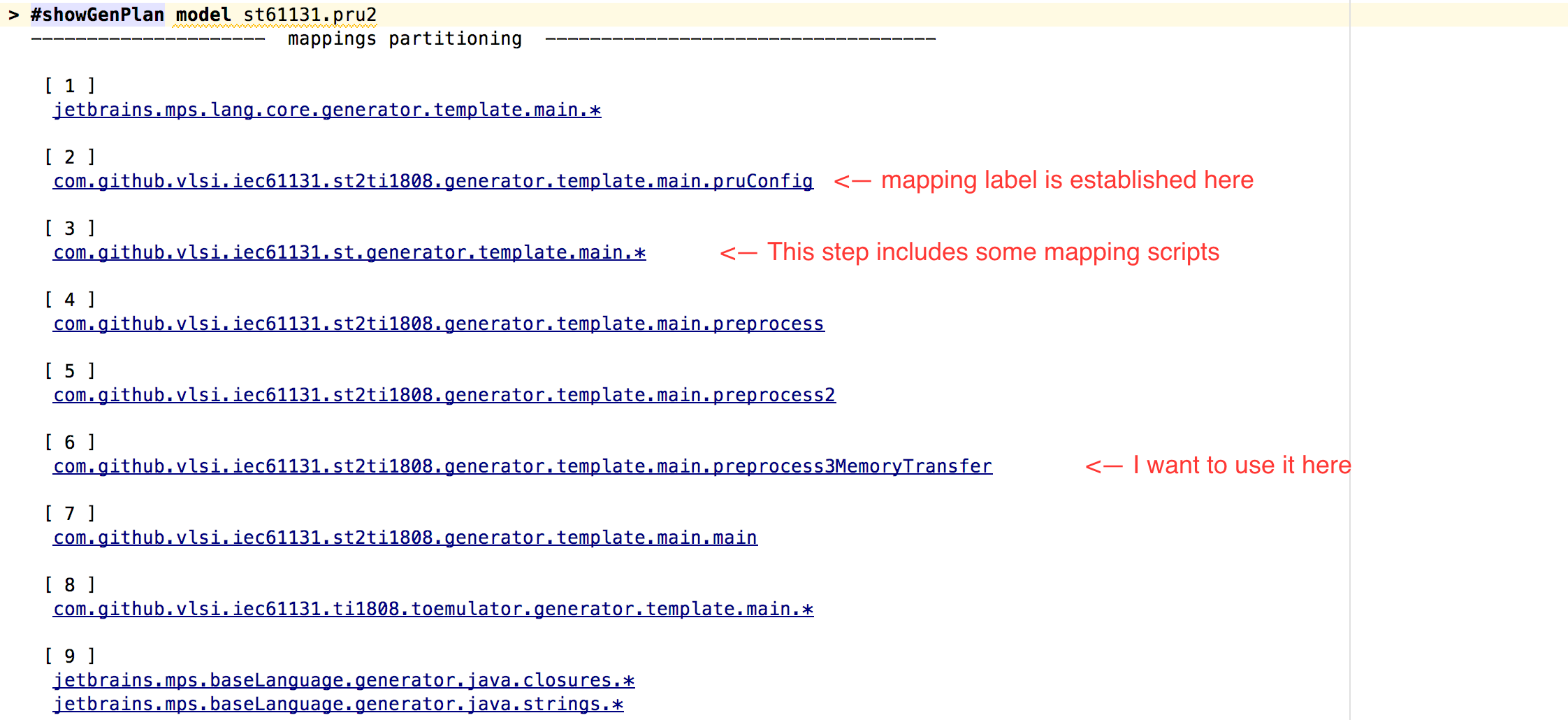Viewport: 1568px width, 720px height.
Task: Click the ti1808.toemulator generator link
Action: [433, 610]
